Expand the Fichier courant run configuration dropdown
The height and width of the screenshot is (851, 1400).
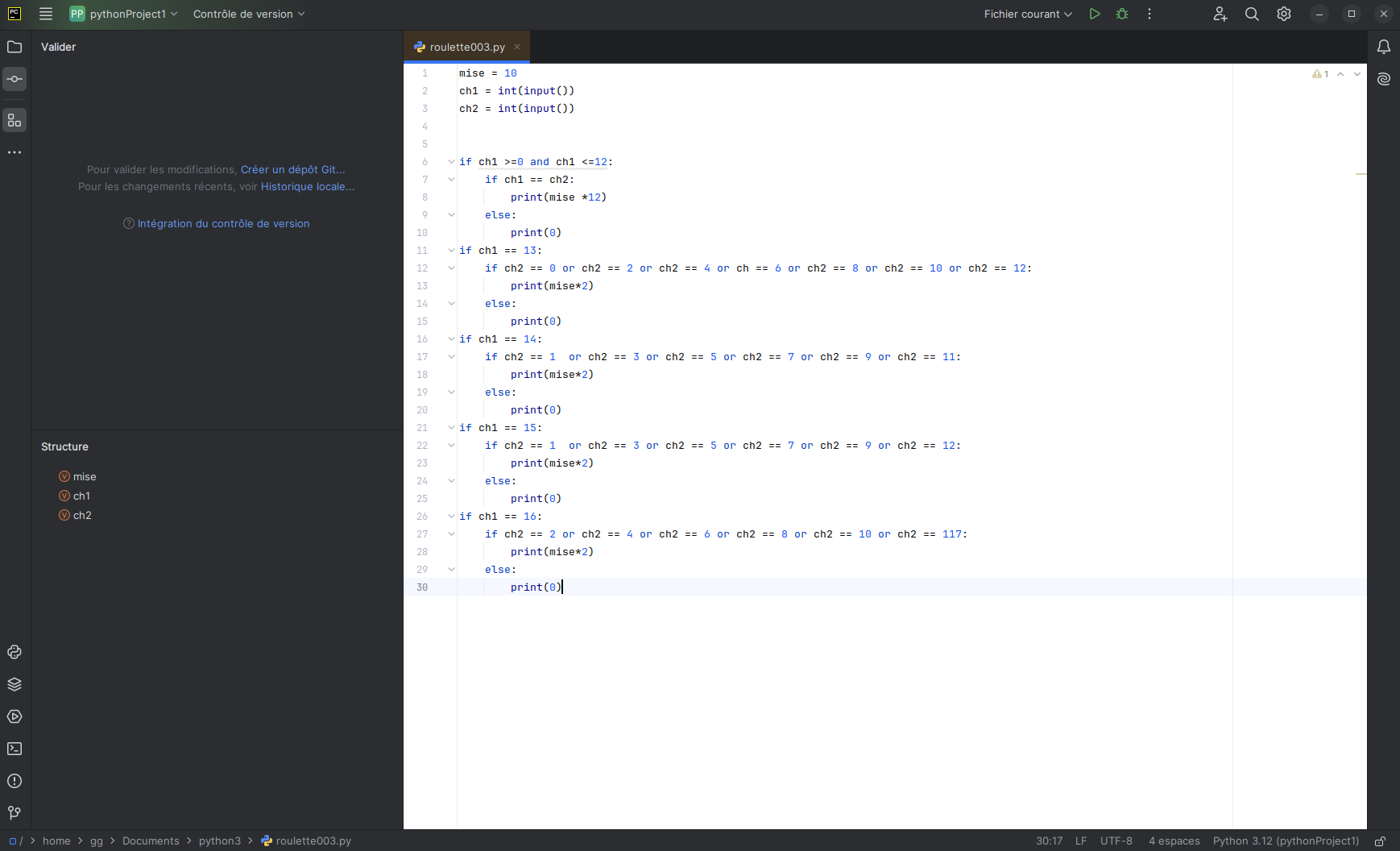point(1028,14)
